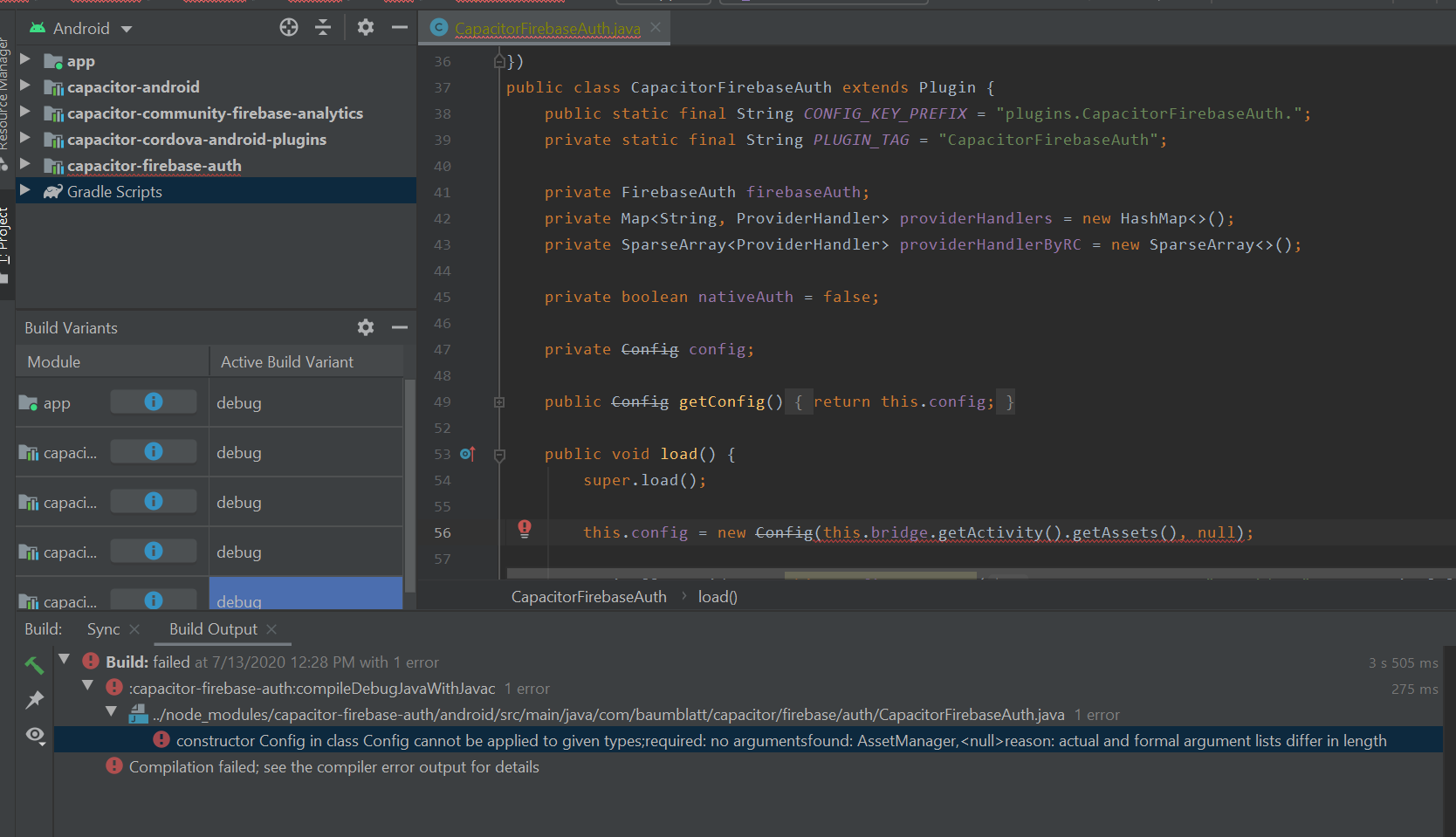This screenshot has width=1456, height=837.
Task: Close the CapacitorFirebaseAuth.java editor tab
Action: coord(656,28)
